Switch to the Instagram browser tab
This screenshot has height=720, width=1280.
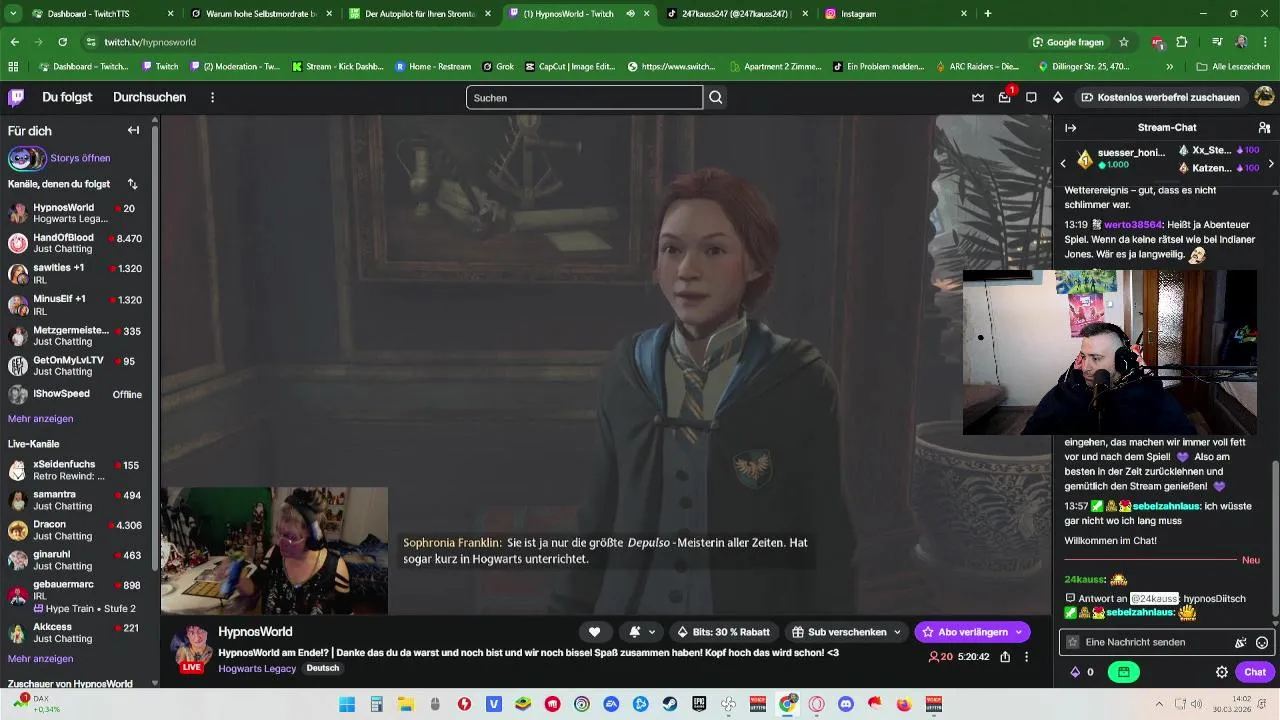tap(895, 14)
